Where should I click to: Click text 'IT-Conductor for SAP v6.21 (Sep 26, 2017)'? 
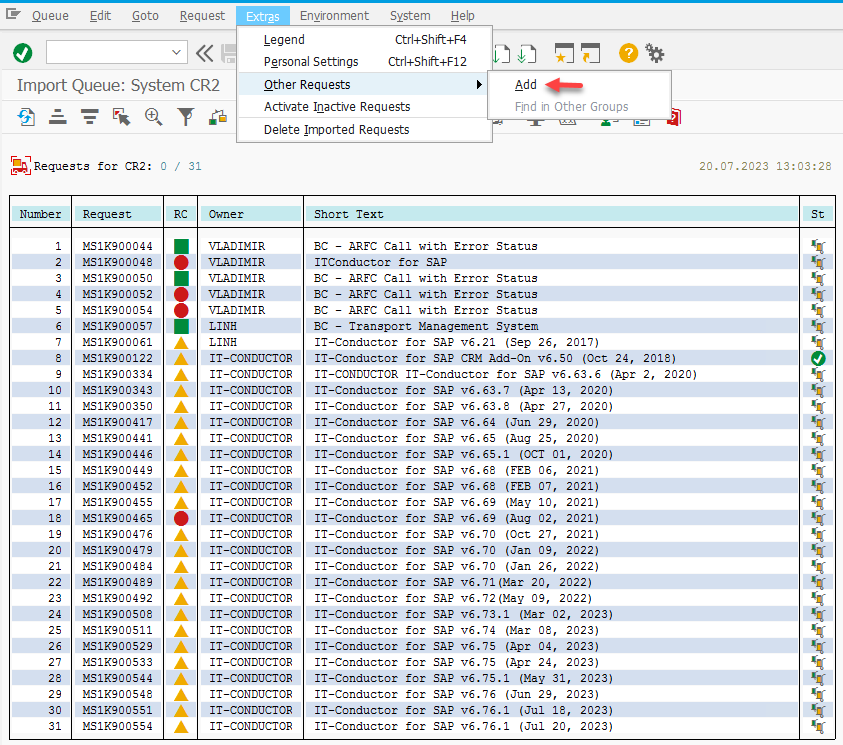[456, 342]
